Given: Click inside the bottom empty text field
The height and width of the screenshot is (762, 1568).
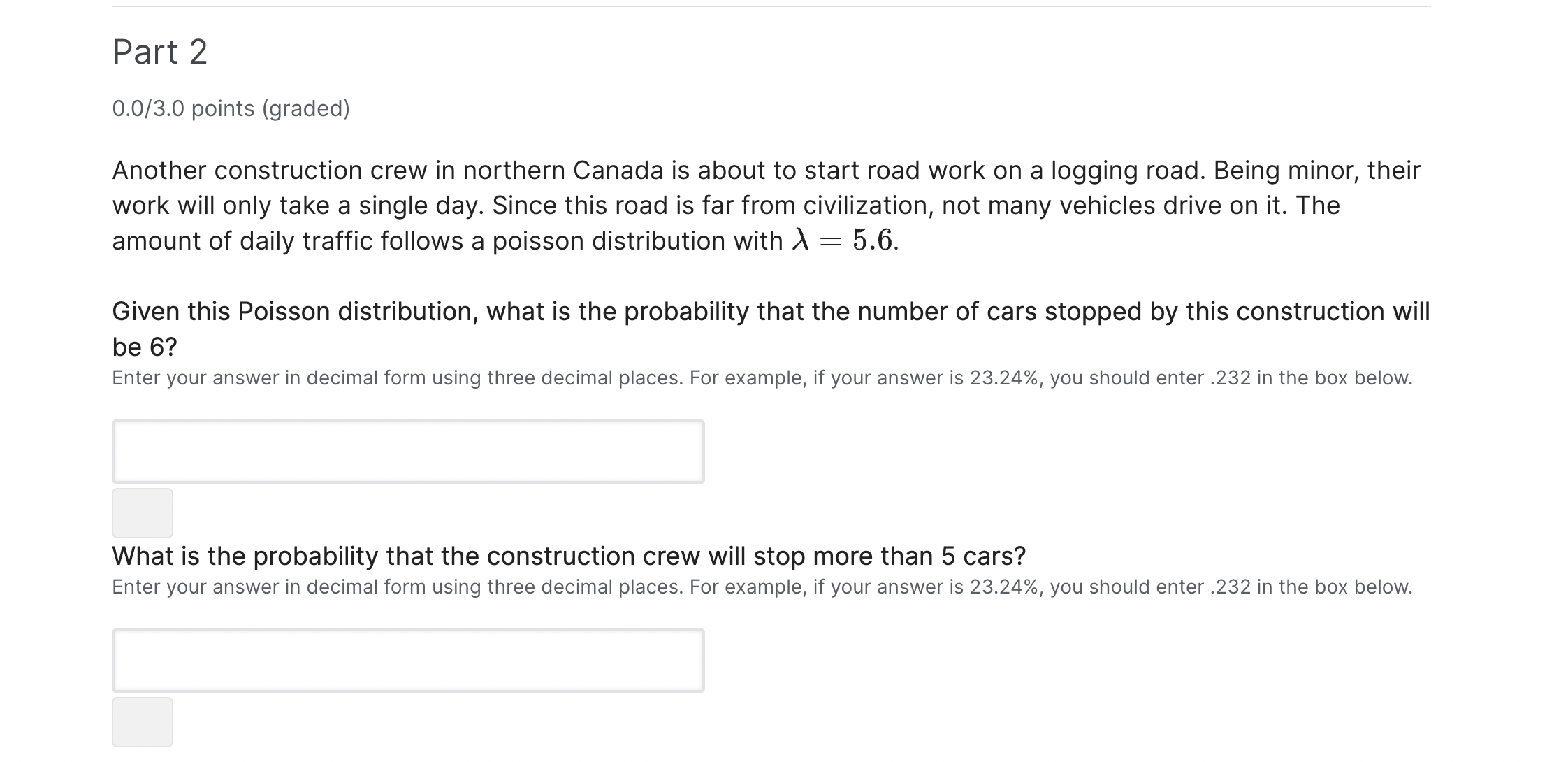Looking at the screenshot, I should (409, 659).
